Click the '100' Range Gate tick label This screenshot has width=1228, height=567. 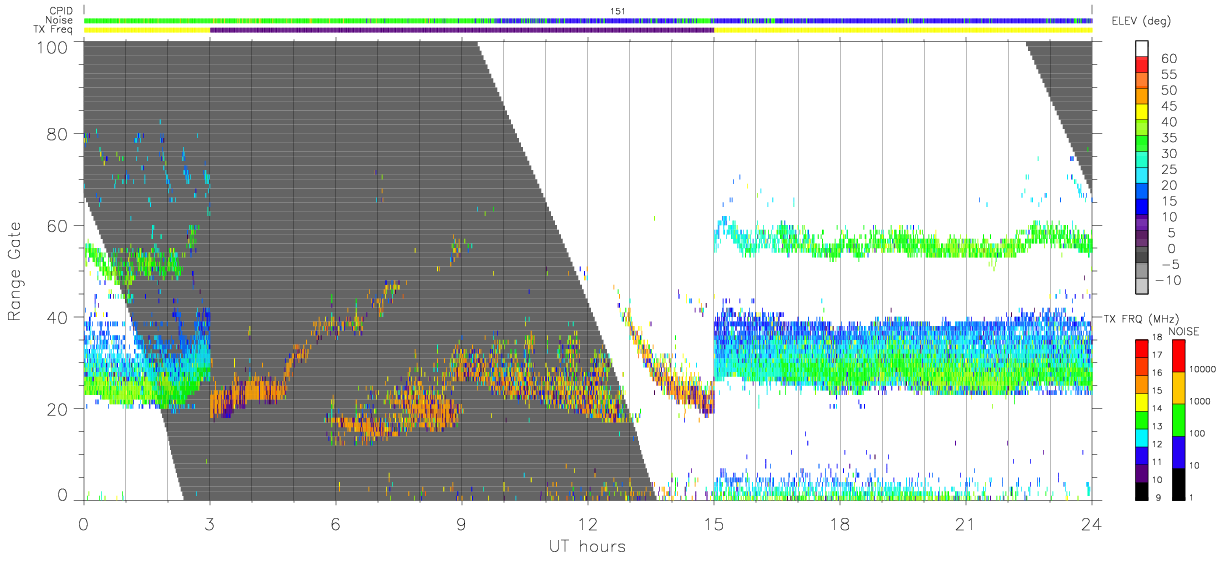point(52,46)
